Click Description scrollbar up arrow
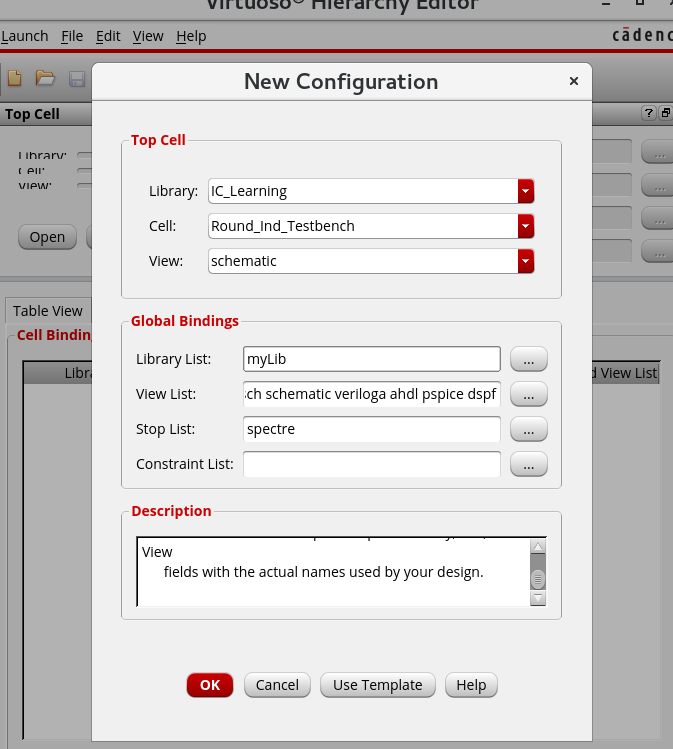The image size is (673, 749). click(538, 546)
